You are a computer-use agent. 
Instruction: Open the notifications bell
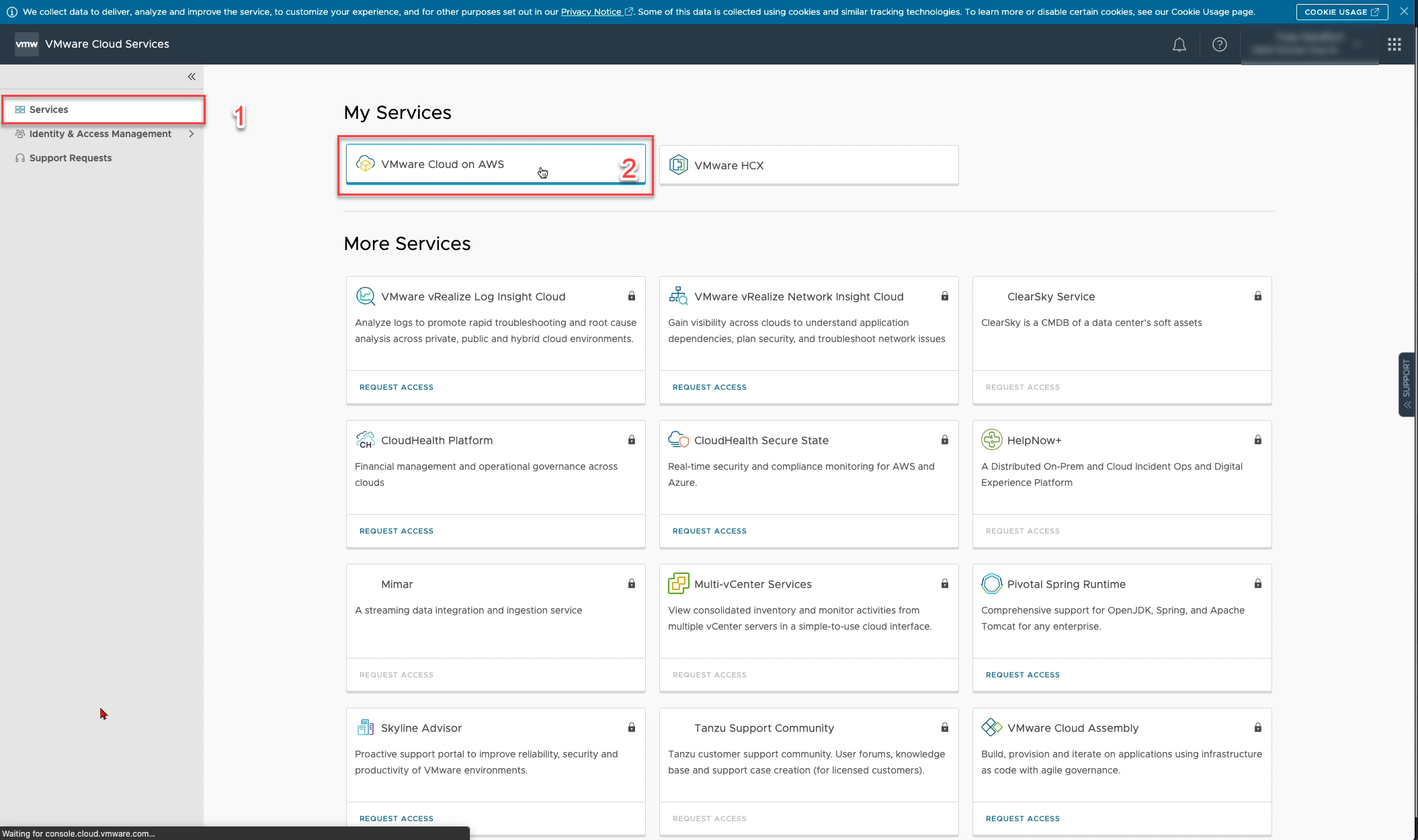(x=1179, y=44)
